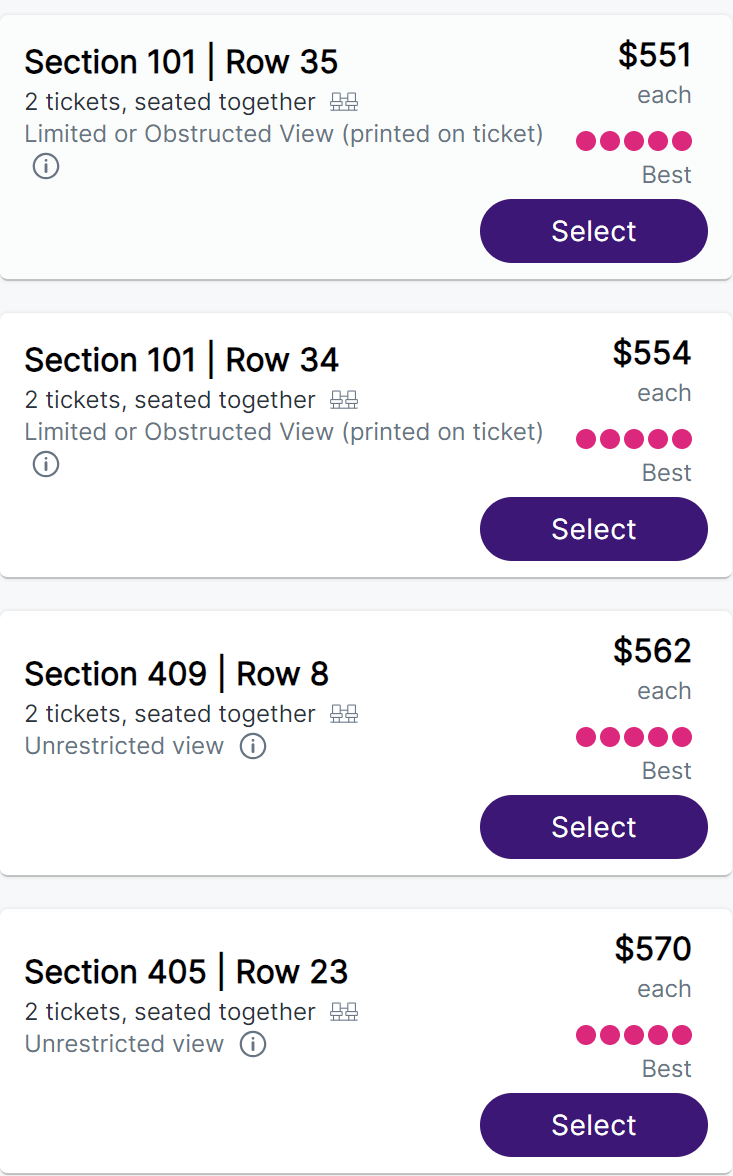Select the $562 Section 409 Row 8 tickets

tap(593, 827)
